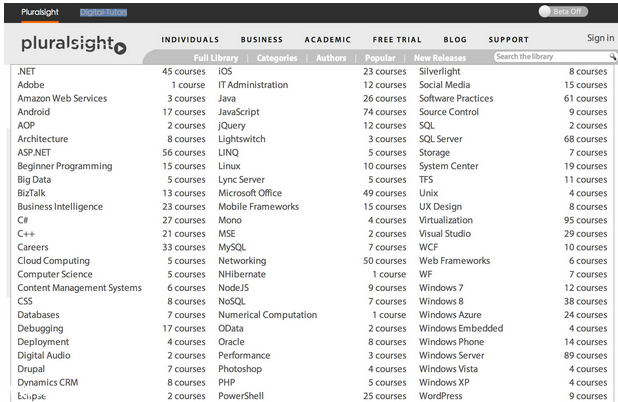The image size is (618, 402).
Task: Open the Adobe category
Action: pos(31,85)
